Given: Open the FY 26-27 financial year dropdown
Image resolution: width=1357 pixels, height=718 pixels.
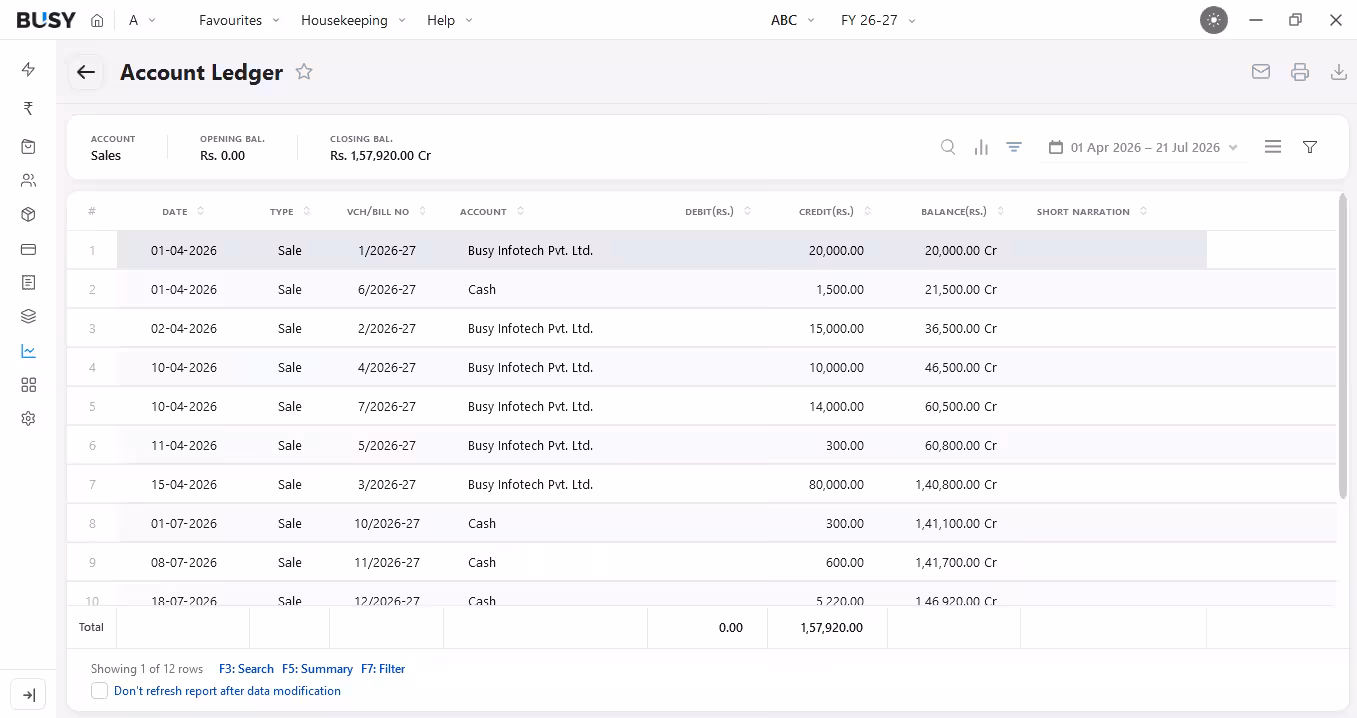Looking at the screenshot, I should coord(878,20).
